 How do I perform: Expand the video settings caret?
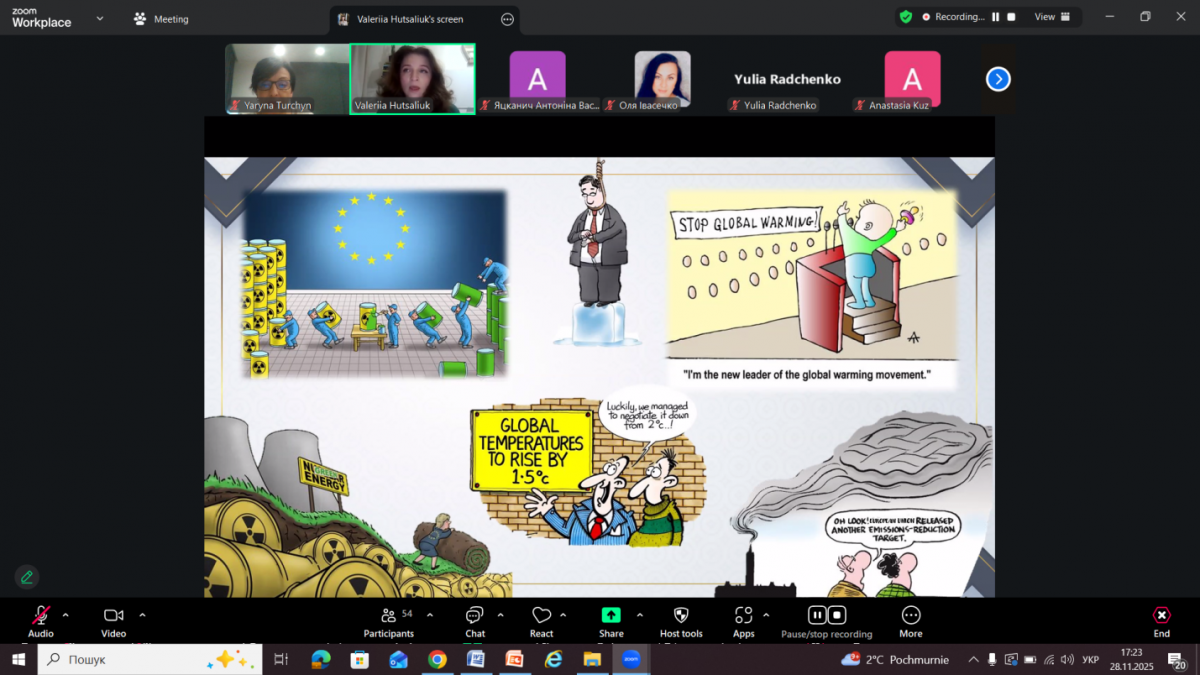click(x=142, y=615)
